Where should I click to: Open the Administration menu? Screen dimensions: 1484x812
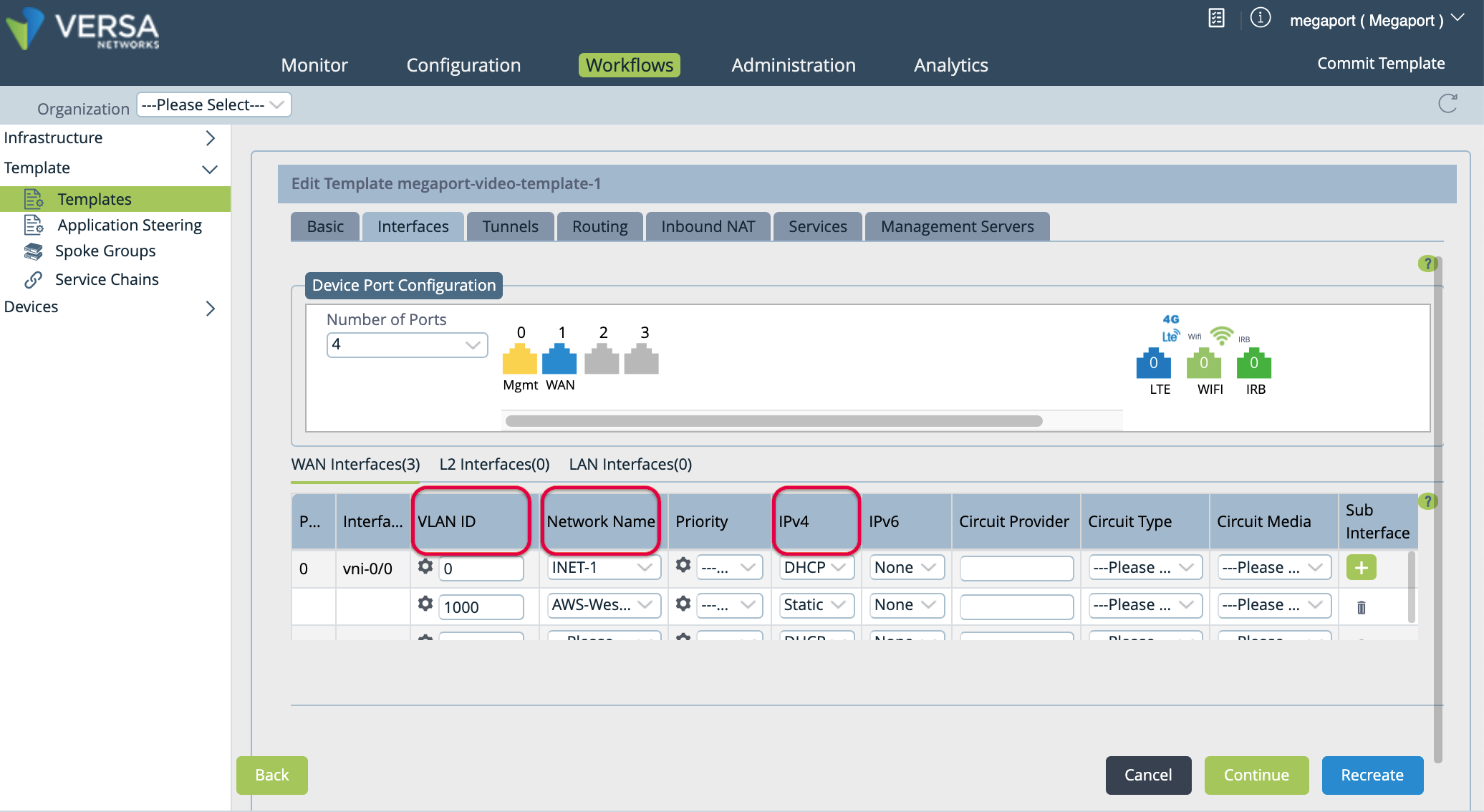coord(793,65)
